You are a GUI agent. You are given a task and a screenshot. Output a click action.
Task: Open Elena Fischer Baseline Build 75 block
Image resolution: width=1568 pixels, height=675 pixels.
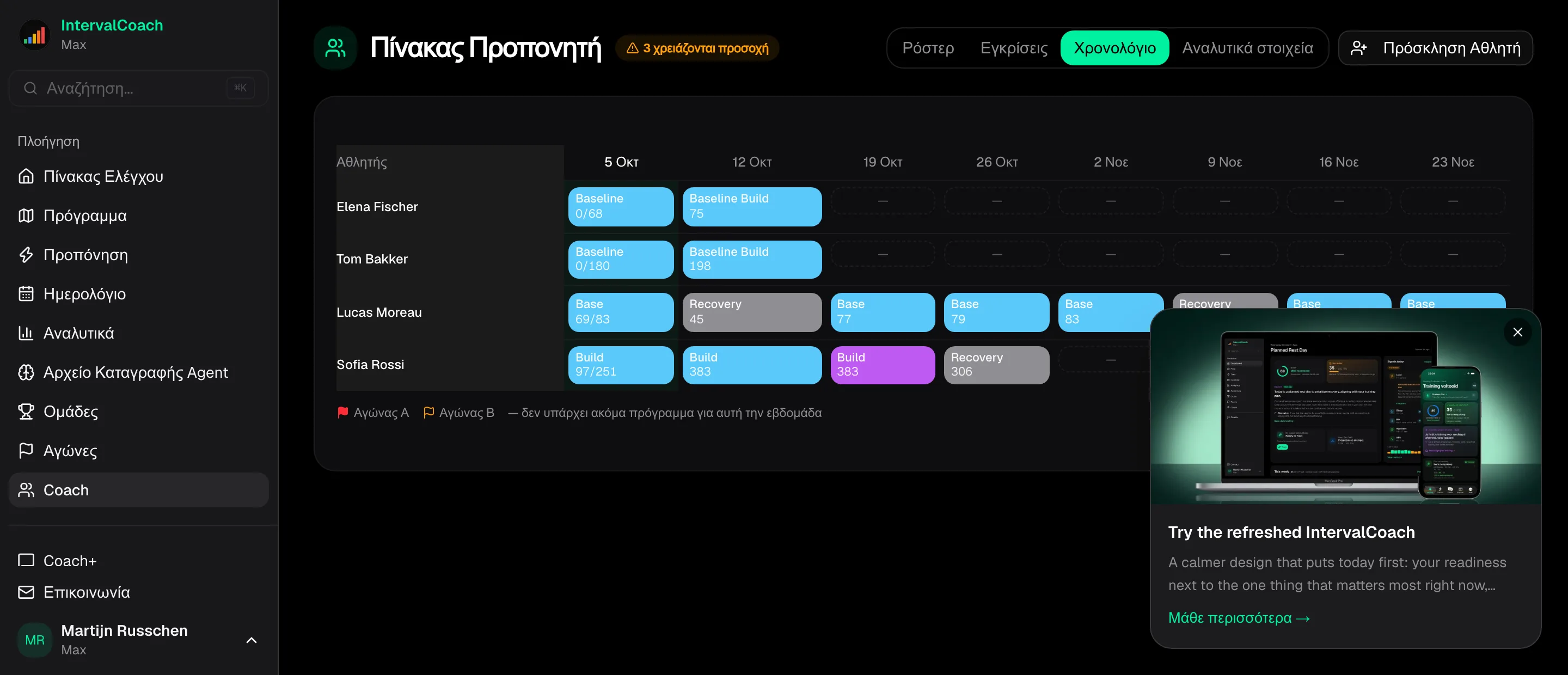751,206
